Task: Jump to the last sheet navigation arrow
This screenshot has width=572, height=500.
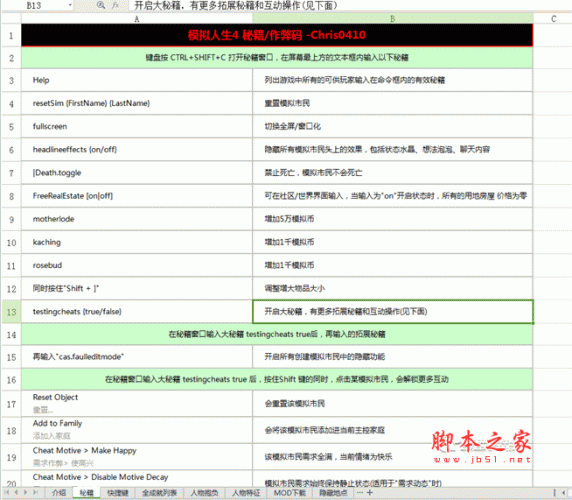Action: tap(35, 492)
